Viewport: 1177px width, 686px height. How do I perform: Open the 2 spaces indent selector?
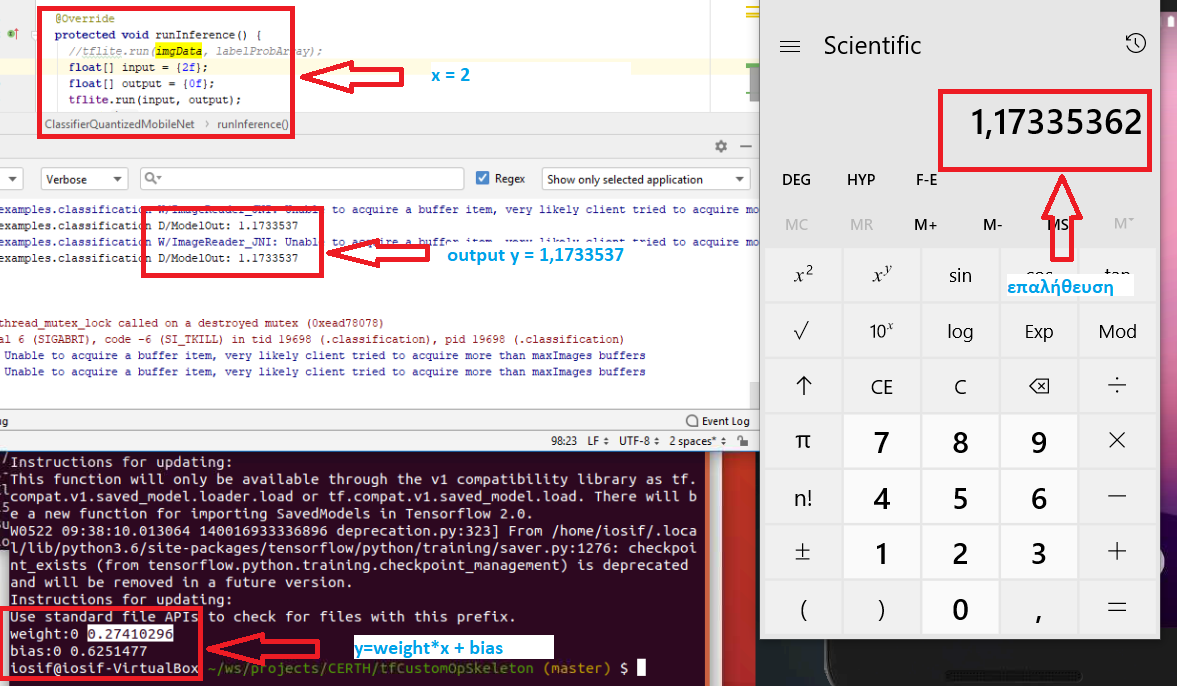tap(698, 441)
